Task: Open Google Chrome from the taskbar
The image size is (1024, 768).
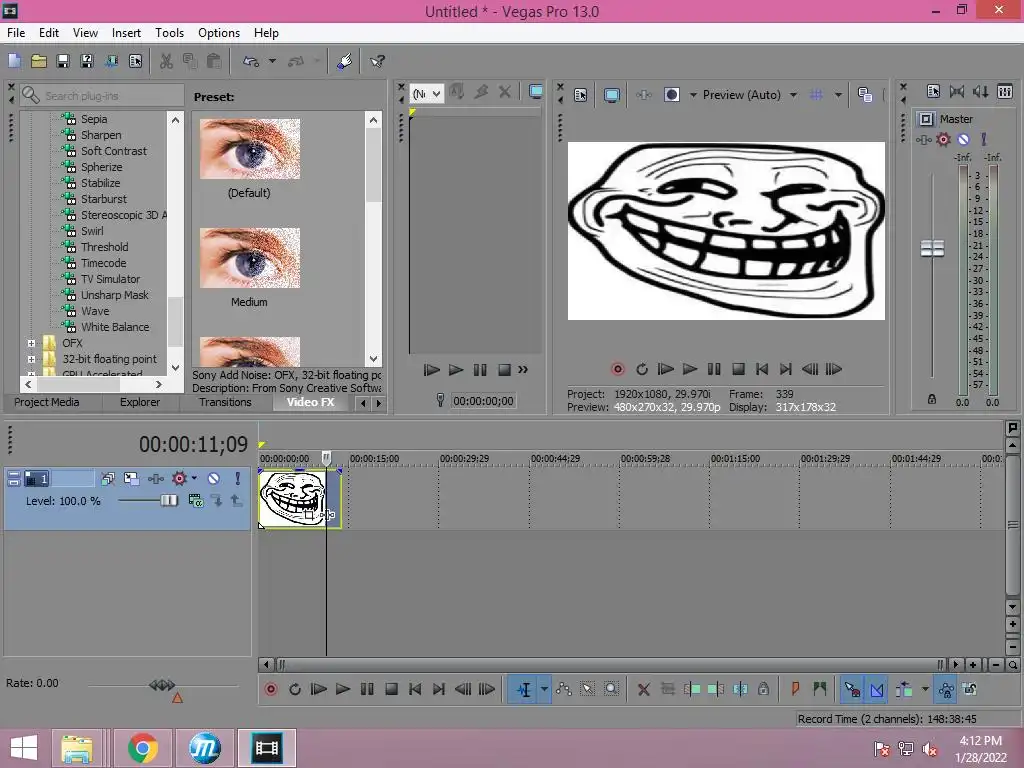Action: coord(142,748)
